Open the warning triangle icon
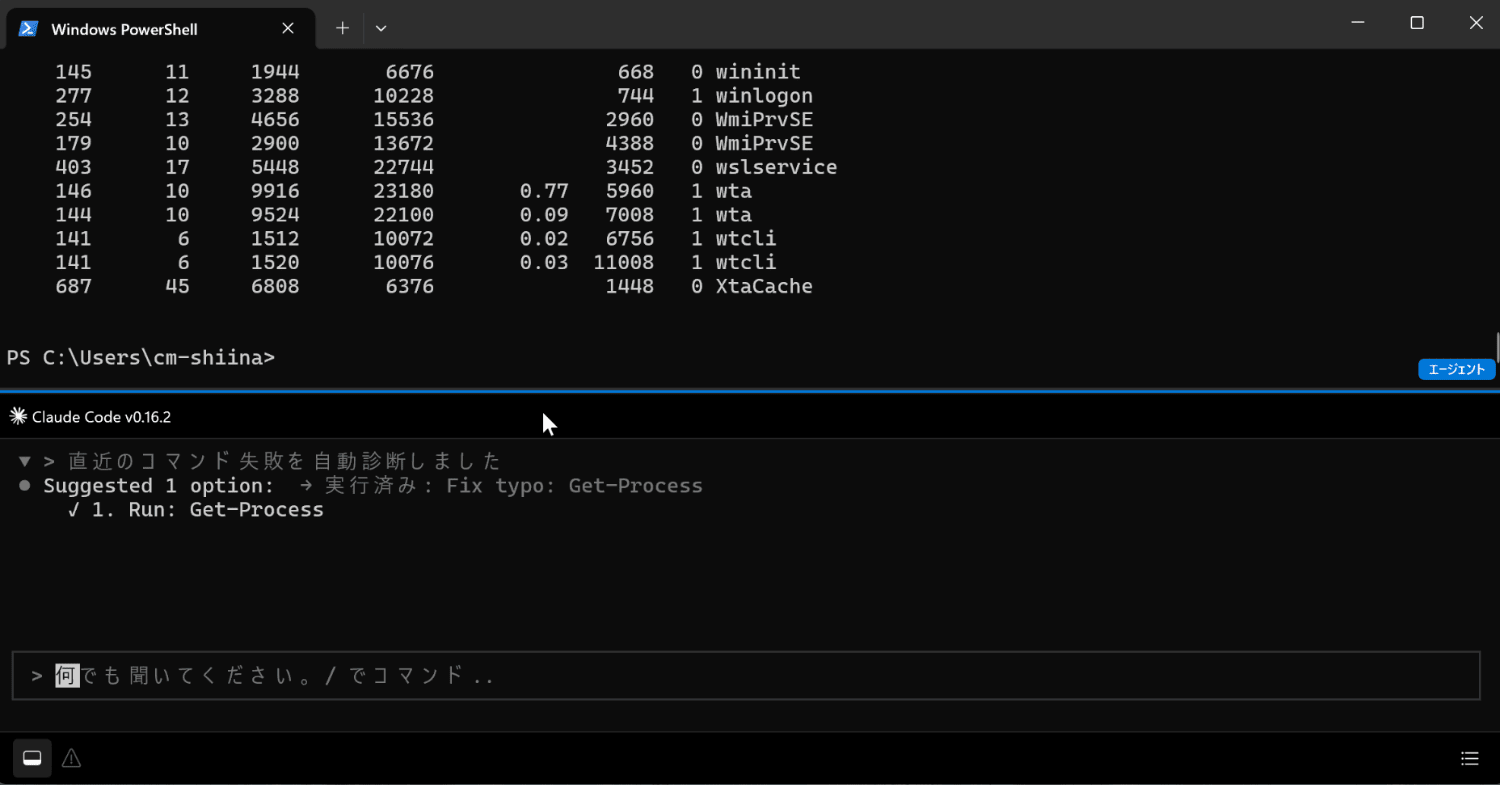Image resolution: width=1500 pixels, height=785 pixels. coord(71,759)
